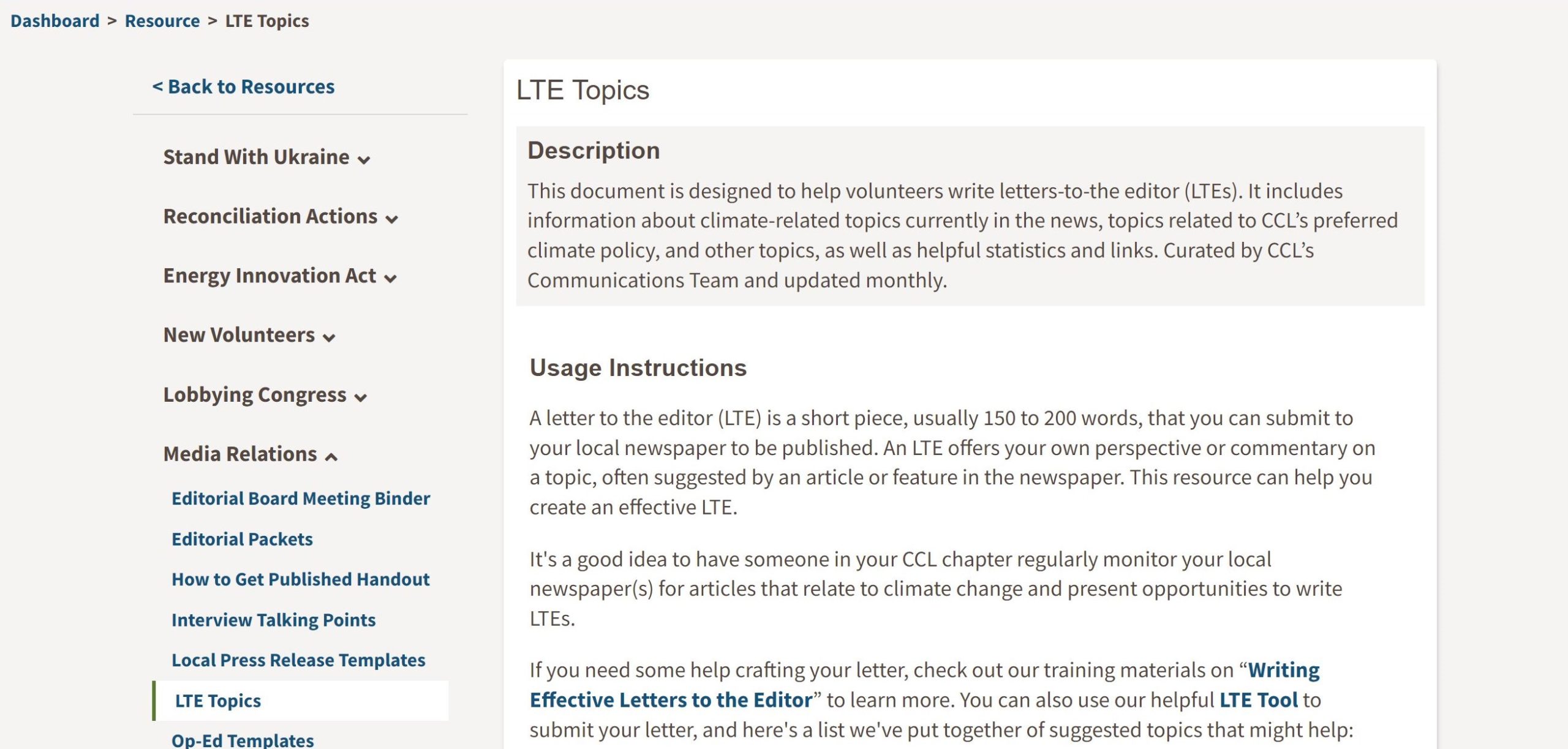
Task: Open the LTE Tool link
Action: 1259,700
